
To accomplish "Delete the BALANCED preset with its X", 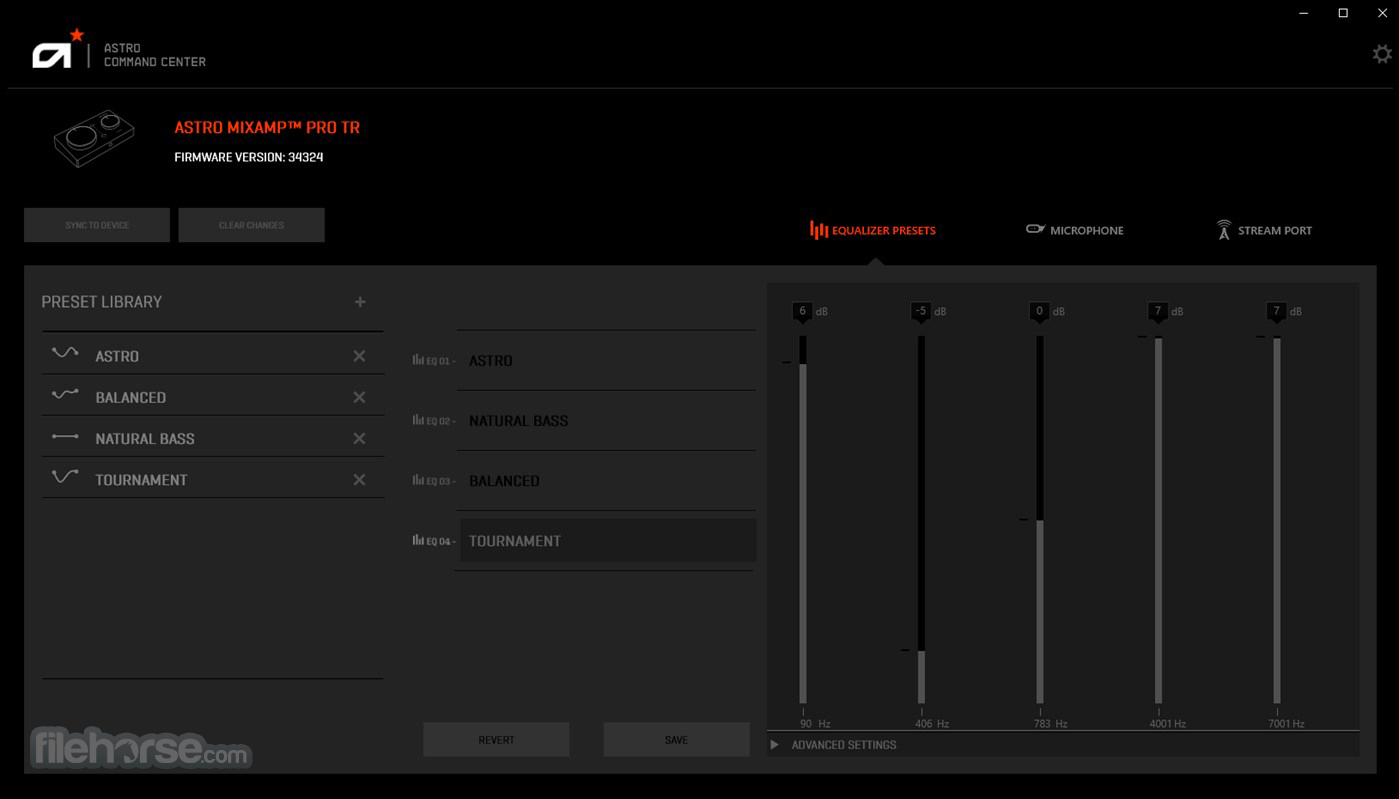I will pos(359,397).
